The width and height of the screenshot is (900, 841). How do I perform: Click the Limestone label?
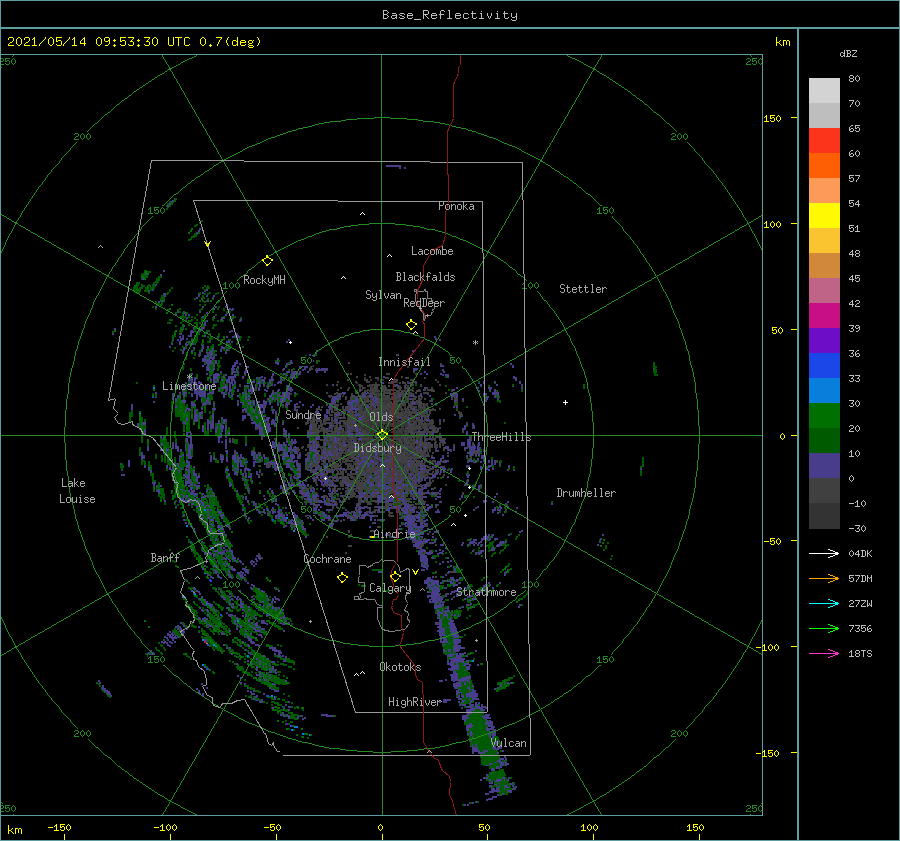pyautogui.click(x=189, y=386)
